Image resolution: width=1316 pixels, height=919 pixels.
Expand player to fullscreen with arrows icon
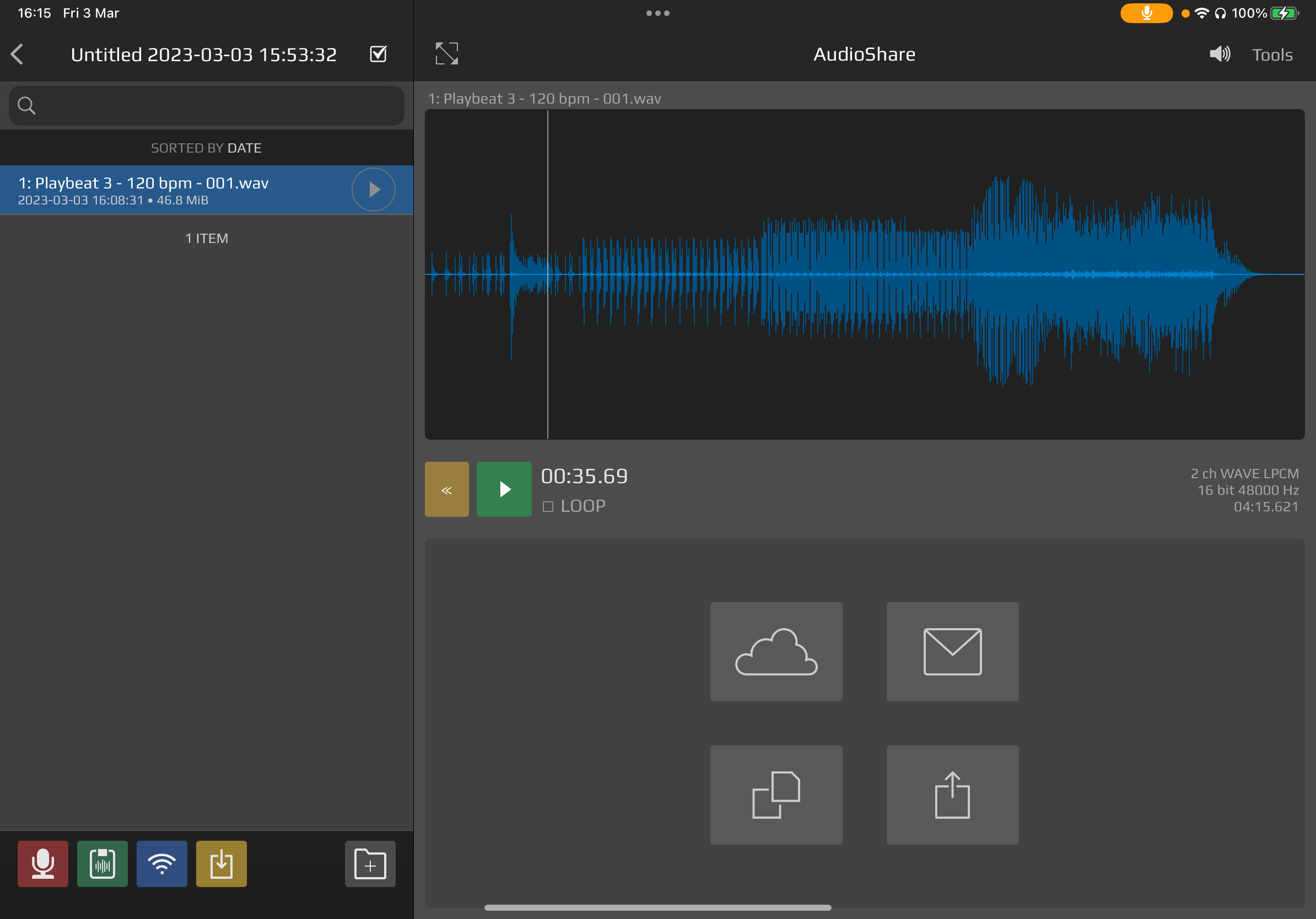click(x=447, y=54)
